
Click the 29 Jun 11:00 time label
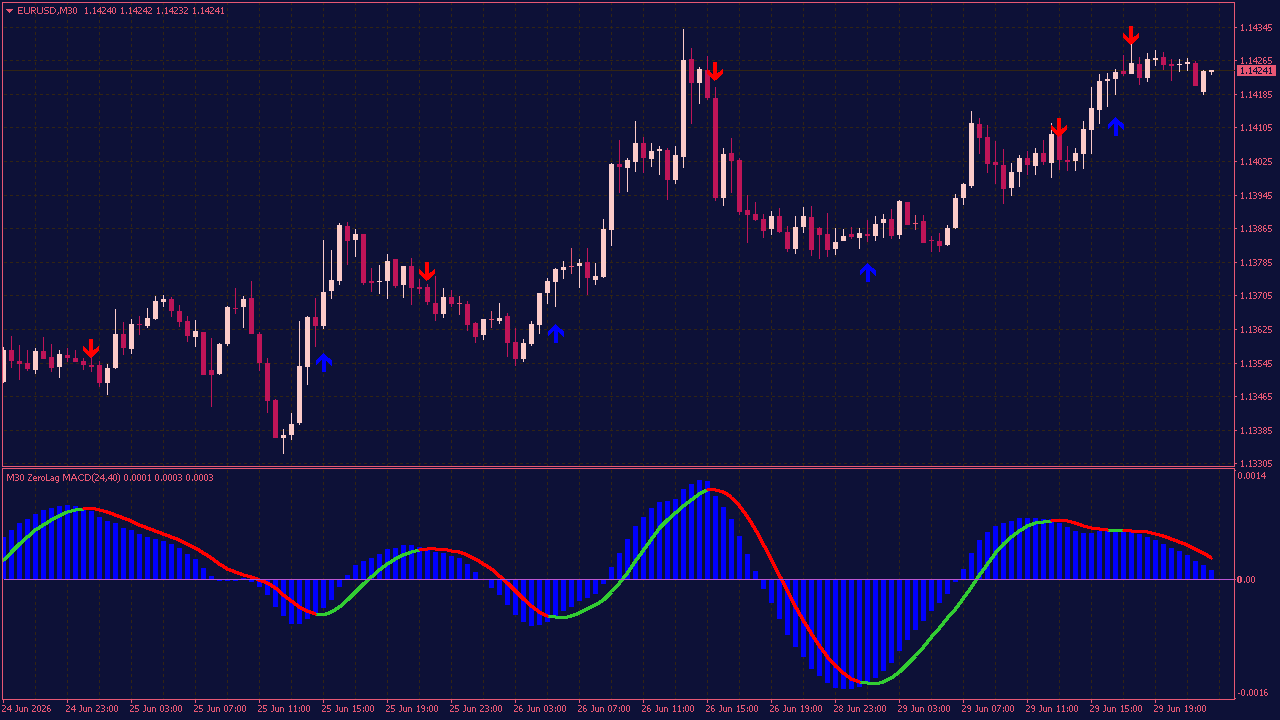coord(1053,709)
